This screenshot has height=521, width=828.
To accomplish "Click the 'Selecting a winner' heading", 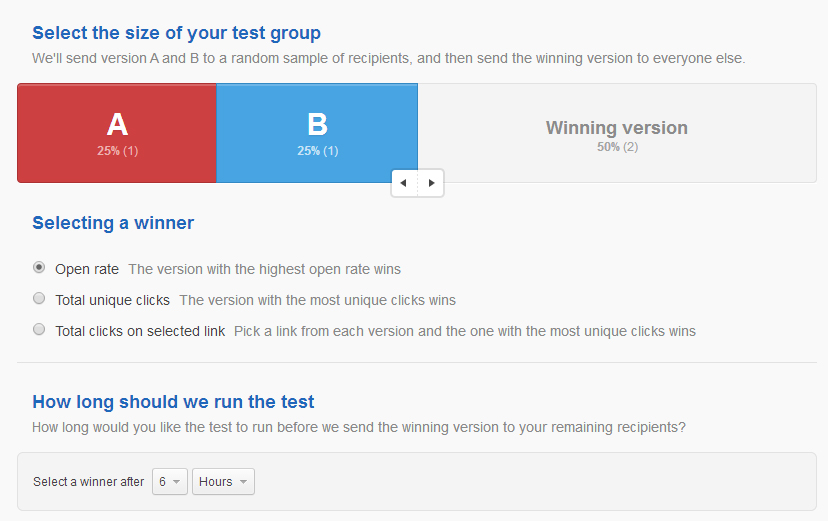I will (113, 223).
